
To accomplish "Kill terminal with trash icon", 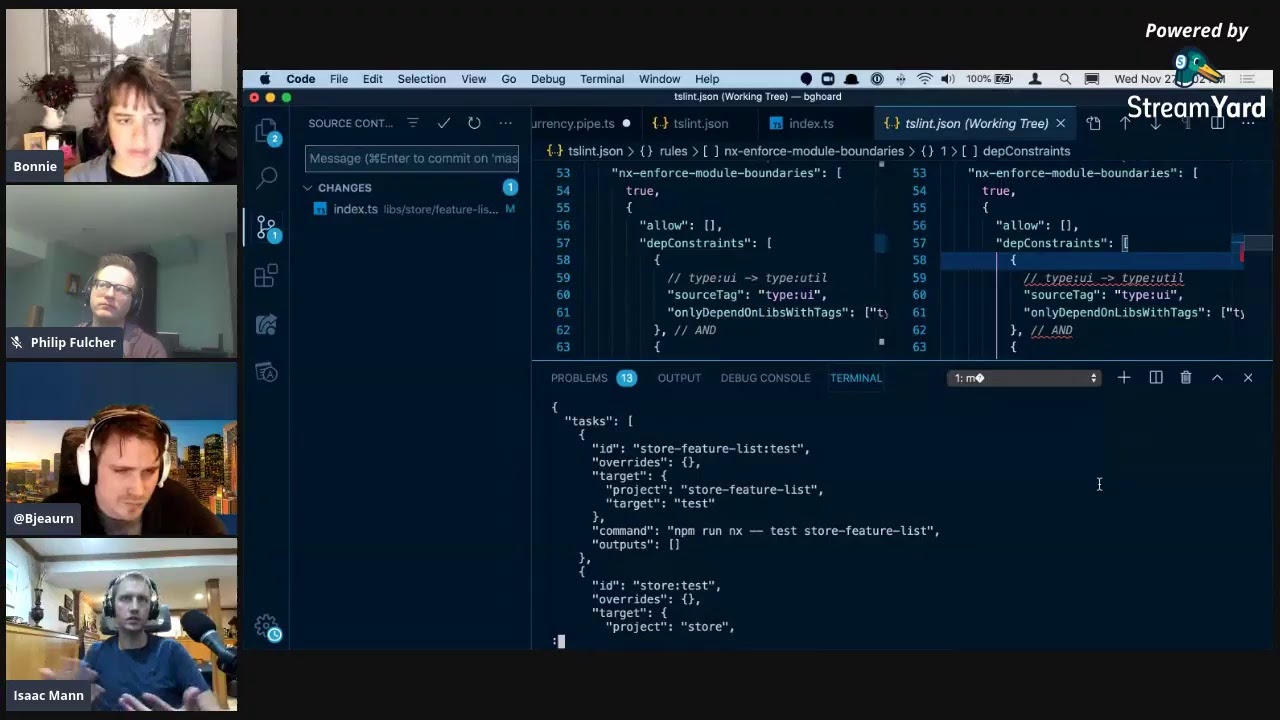I will click(1186, 377).
